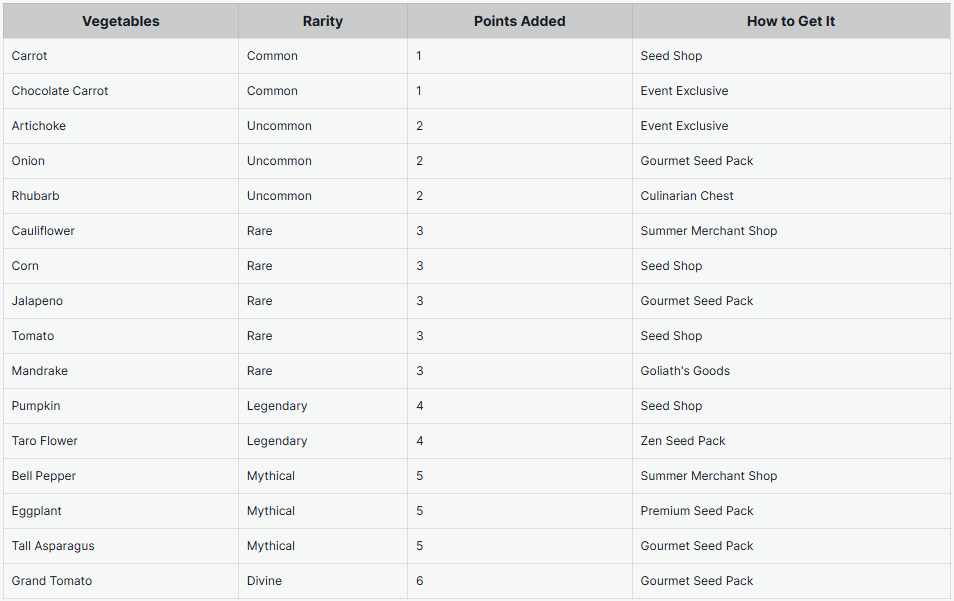Click the How to Get It header
Viewport: 954px width, 601px height.
click(790, 21)
